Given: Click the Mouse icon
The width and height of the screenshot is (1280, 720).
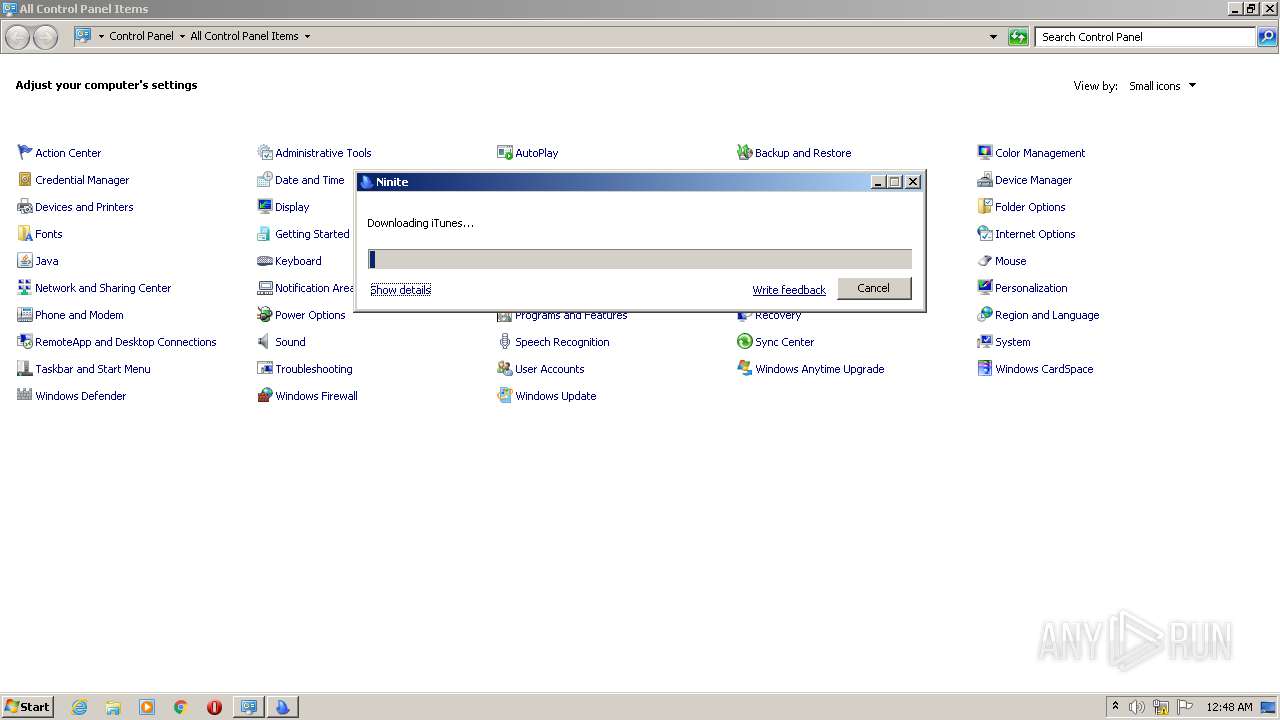Looking at the screenshot, I should coord(985,260).
